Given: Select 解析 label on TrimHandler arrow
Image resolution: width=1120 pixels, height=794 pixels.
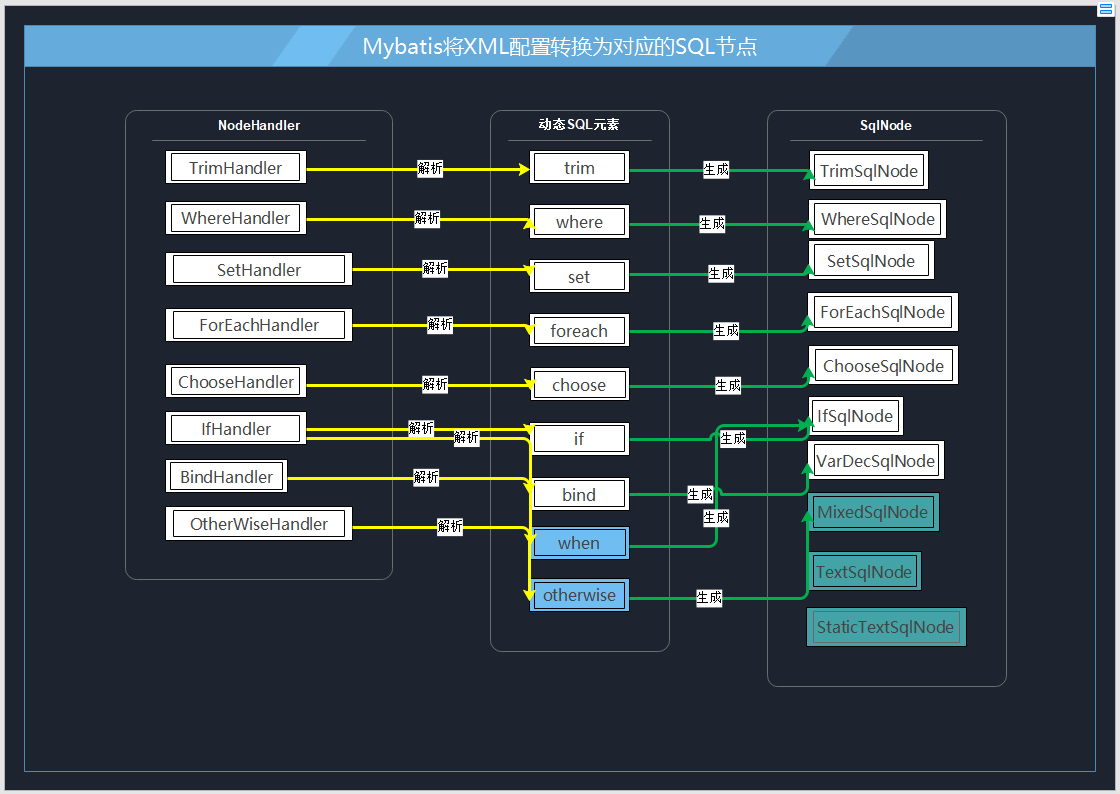Looking at the screenshot, I should [430, 169].
